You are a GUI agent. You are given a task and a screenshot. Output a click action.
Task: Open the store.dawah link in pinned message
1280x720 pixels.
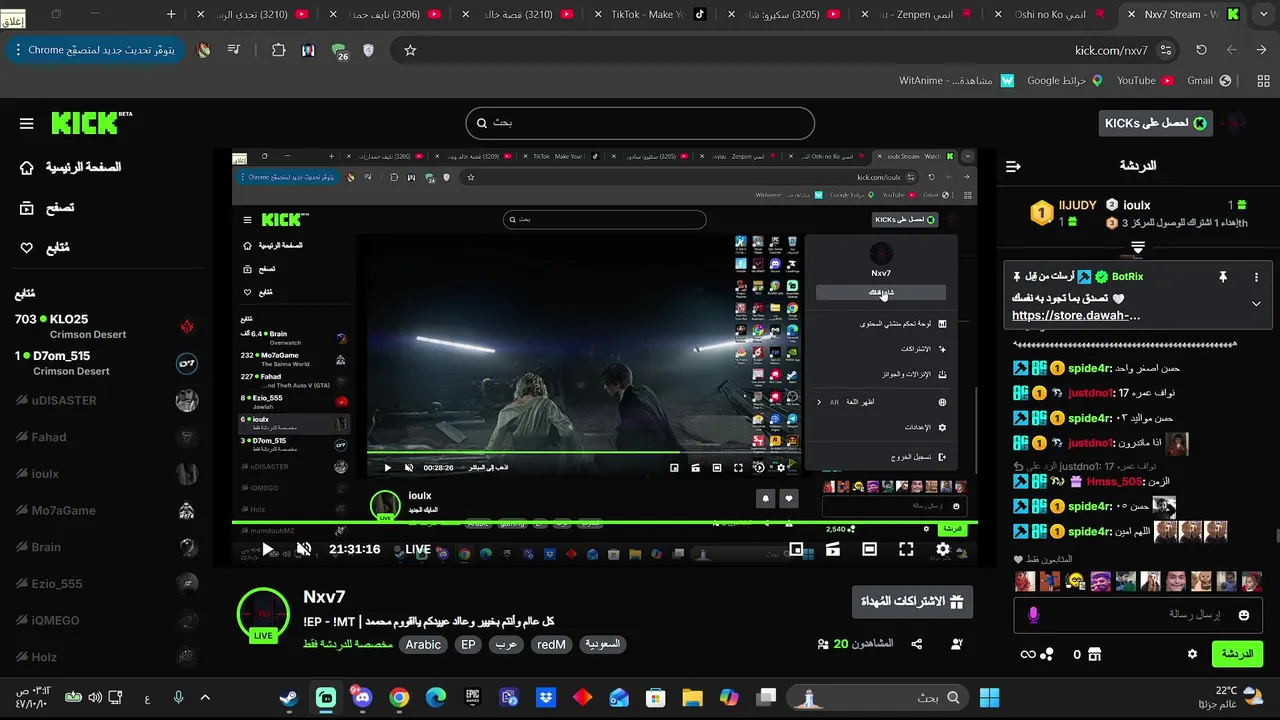pos(1076,316)
